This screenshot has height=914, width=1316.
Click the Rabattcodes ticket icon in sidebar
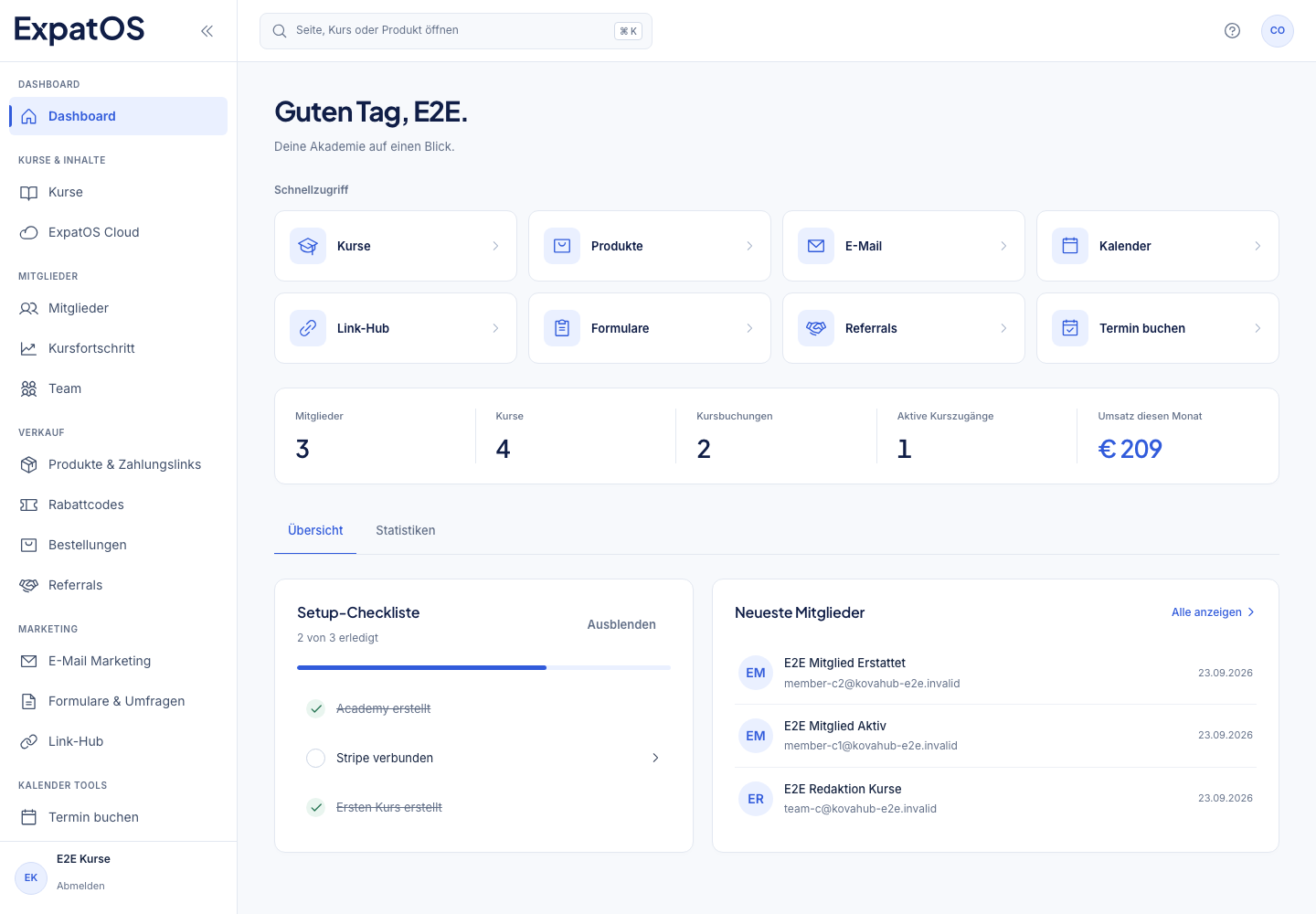click(29, 505)
